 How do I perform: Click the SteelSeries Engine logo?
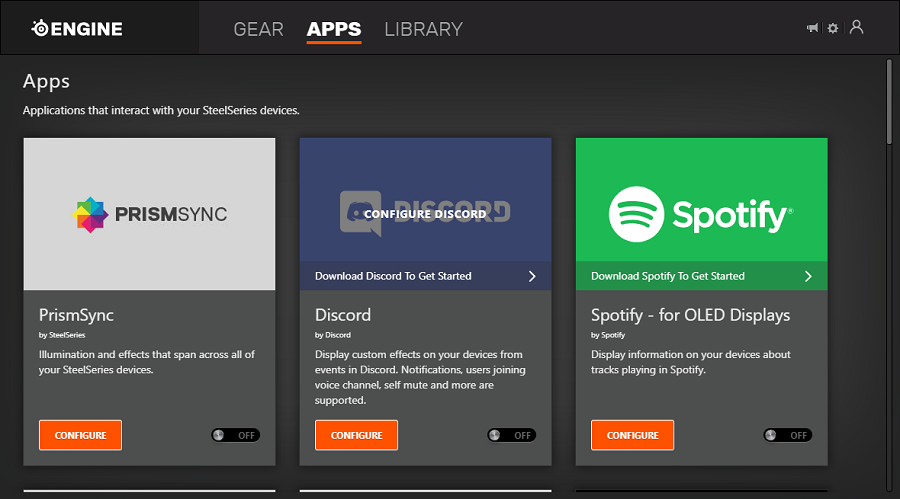point(77,28)
